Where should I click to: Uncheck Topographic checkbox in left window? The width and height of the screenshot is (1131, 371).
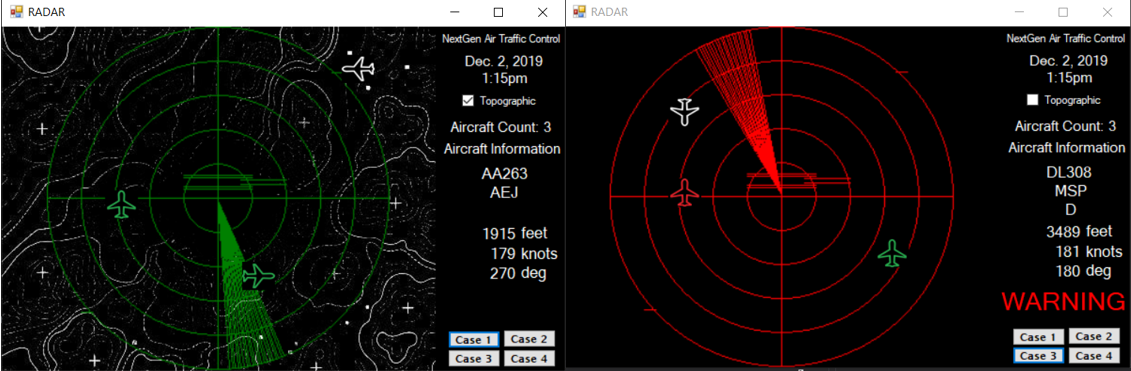pyautogui.click(x=468, y=100)
